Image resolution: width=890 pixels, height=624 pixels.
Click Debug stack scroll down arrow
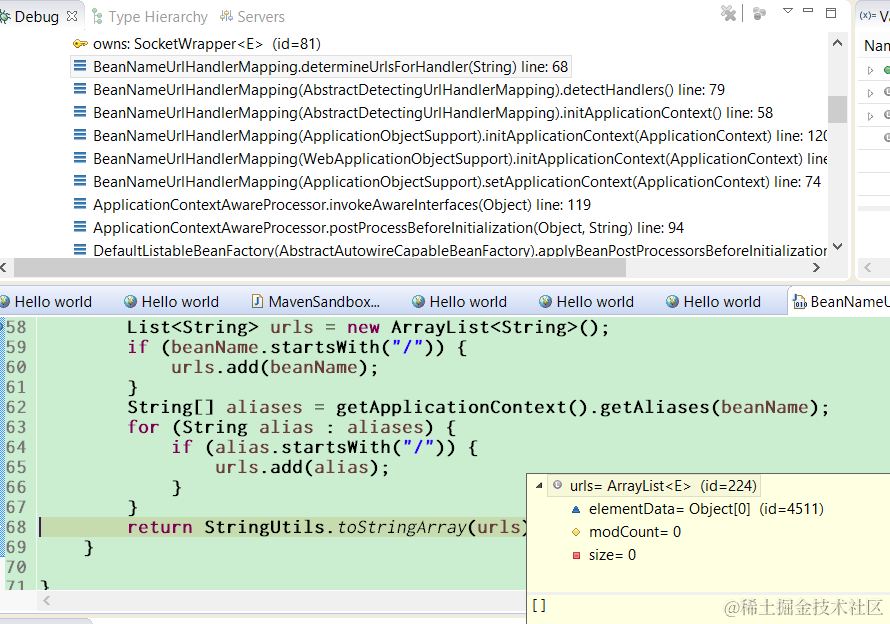point(837,246)
